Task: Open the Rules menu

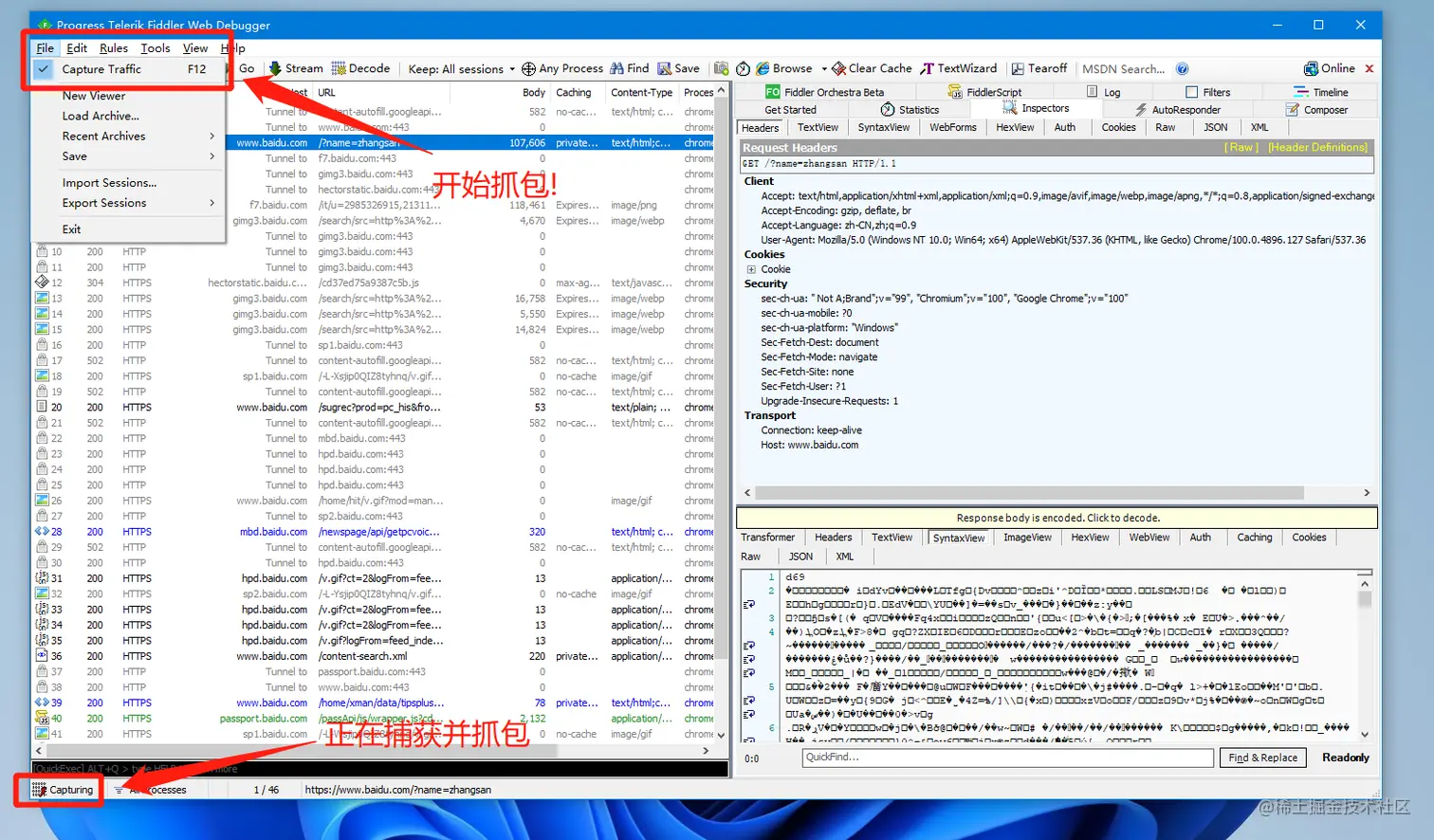Action: click(x=114, y=48)
